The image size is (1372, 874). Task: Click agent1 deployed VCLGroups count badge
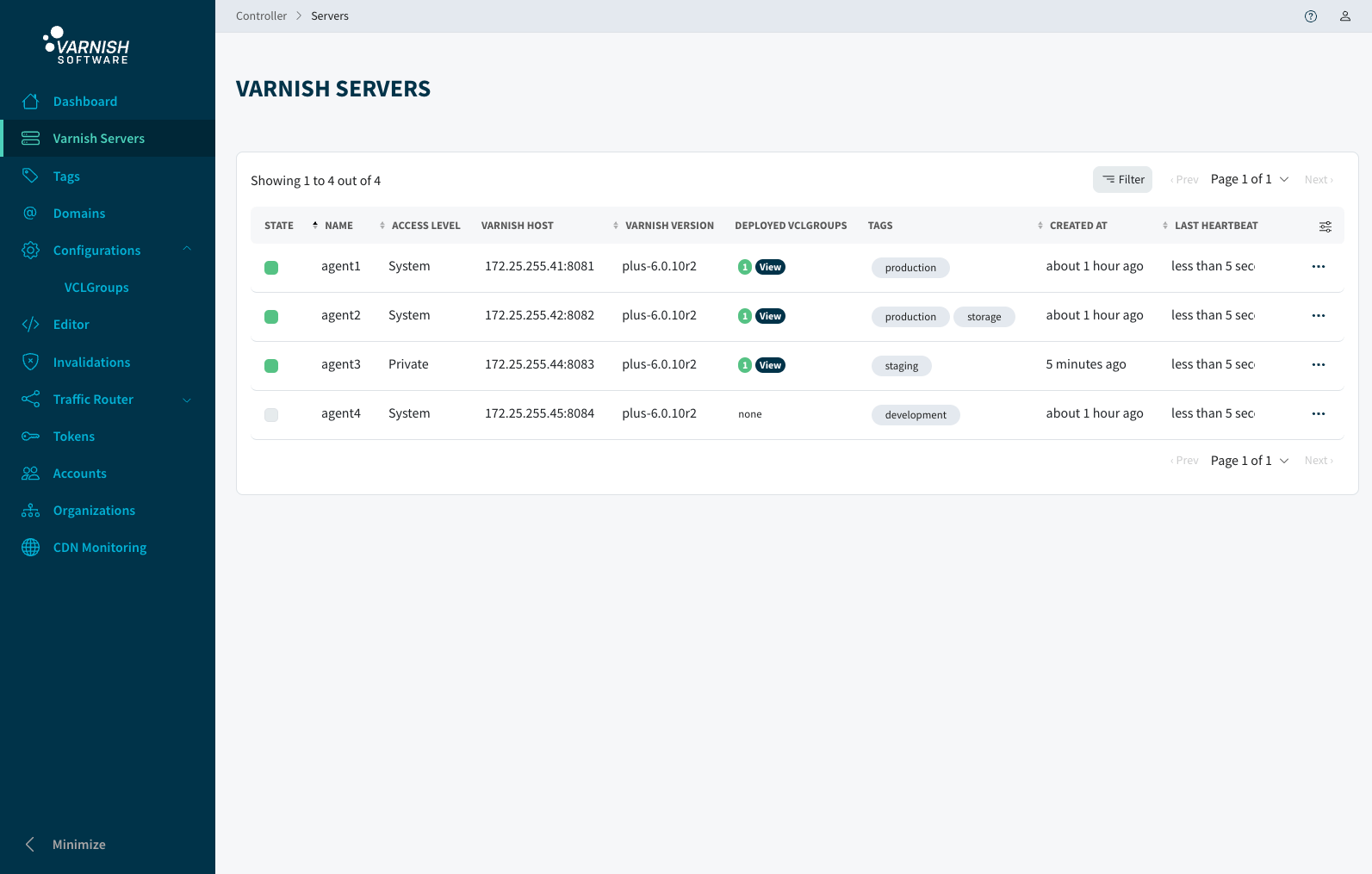[745, 267]
